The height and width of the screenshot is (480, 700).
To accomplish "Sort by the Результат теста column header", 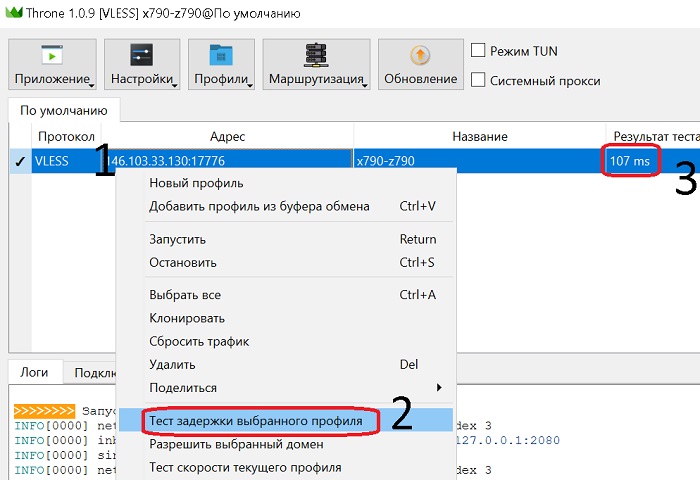I will [650, 136].
